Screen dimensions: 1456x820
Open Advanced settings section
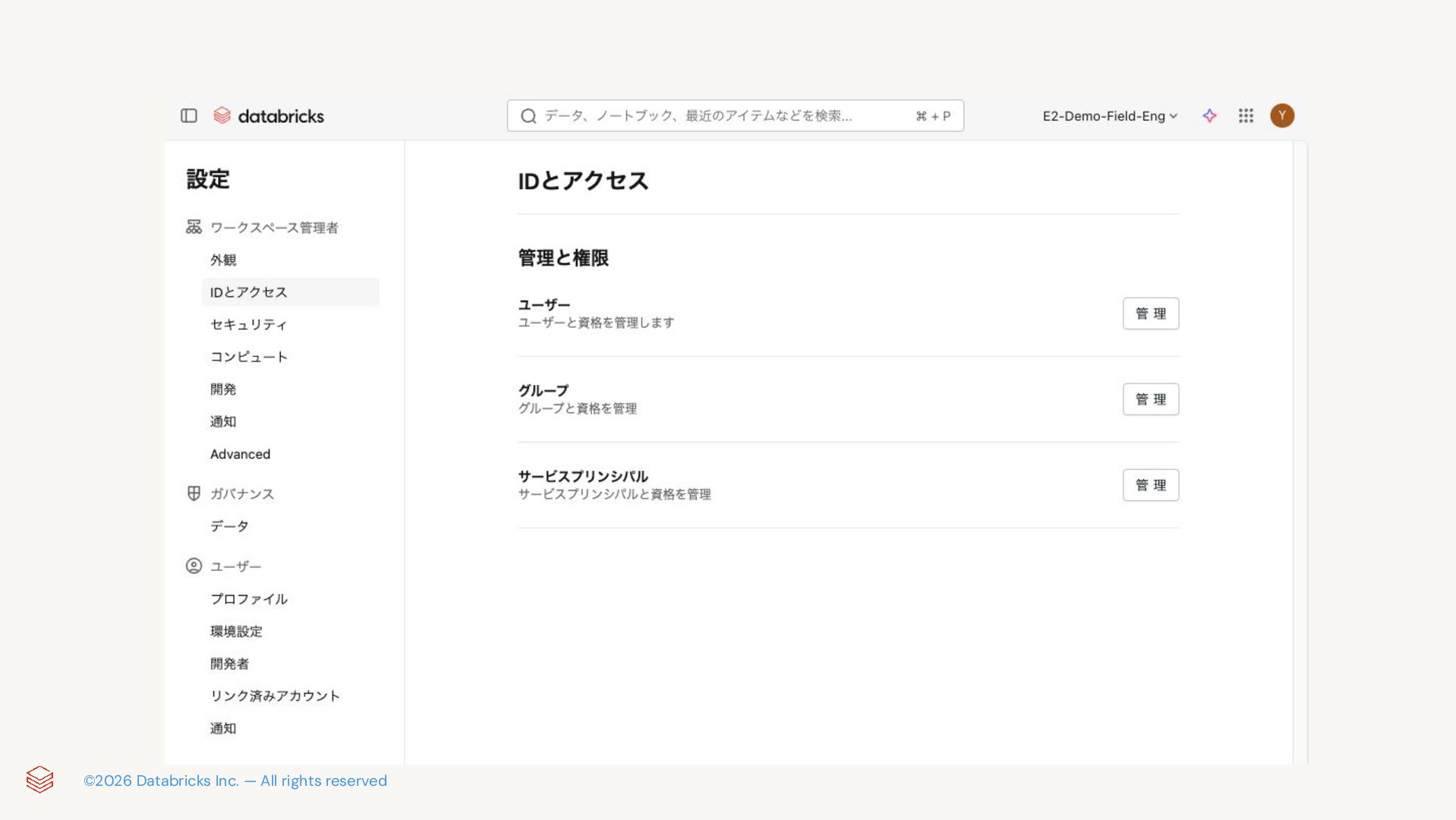click(x=240, y=454)
